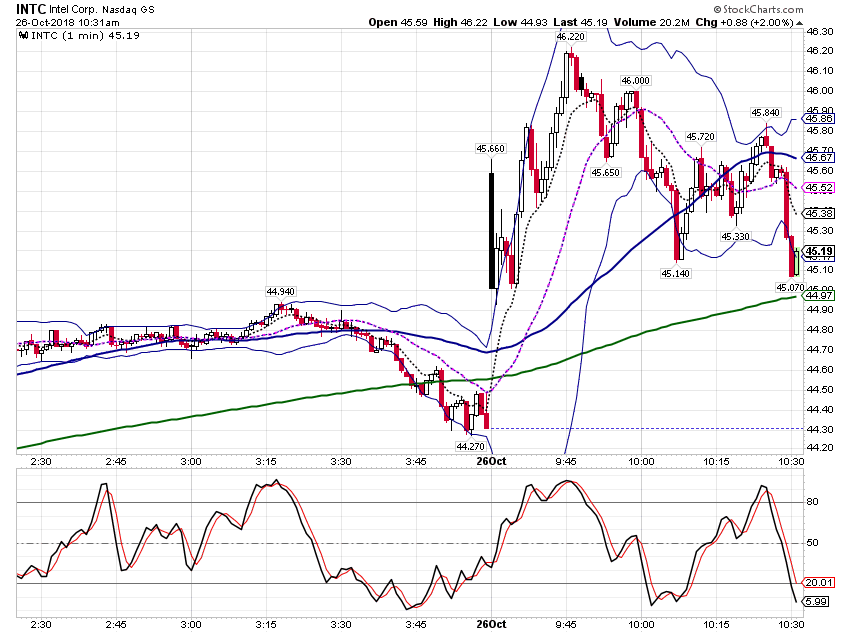Click the Volume 20.2M header value
This screenshot has height=633, width=850.
pos(652,22)
